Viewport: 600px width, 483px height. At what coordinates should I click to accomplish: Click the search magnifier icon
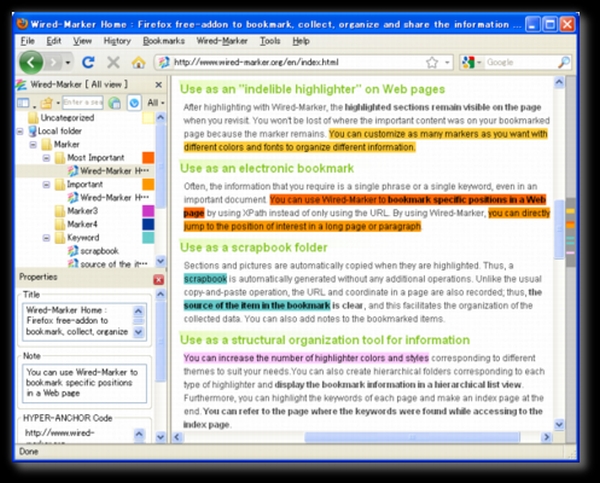coord(563,62)
